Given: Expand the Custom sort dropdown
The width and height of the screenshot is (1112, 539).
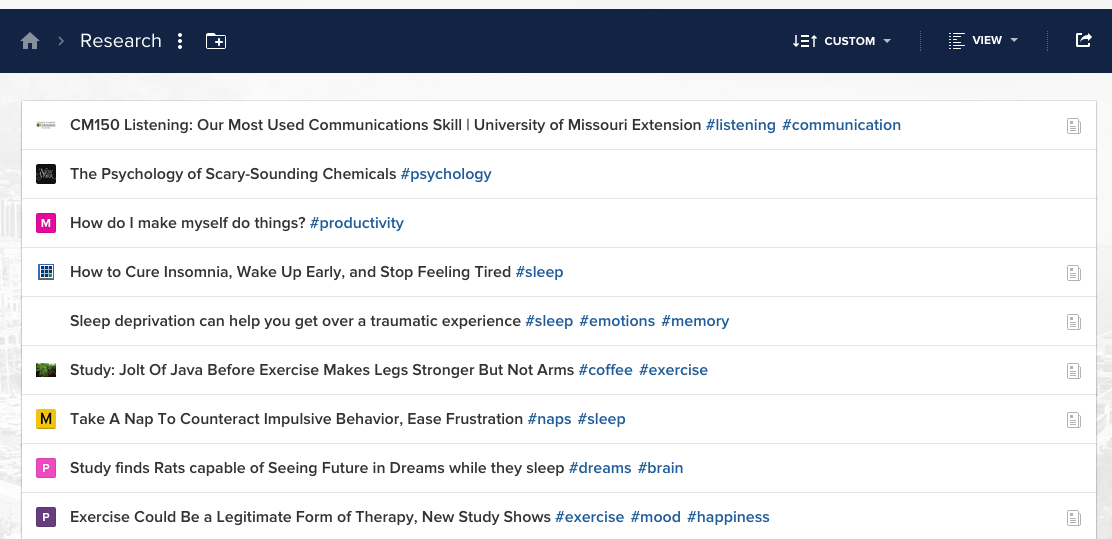Looking at the screenshot, I should pos(841,41).
